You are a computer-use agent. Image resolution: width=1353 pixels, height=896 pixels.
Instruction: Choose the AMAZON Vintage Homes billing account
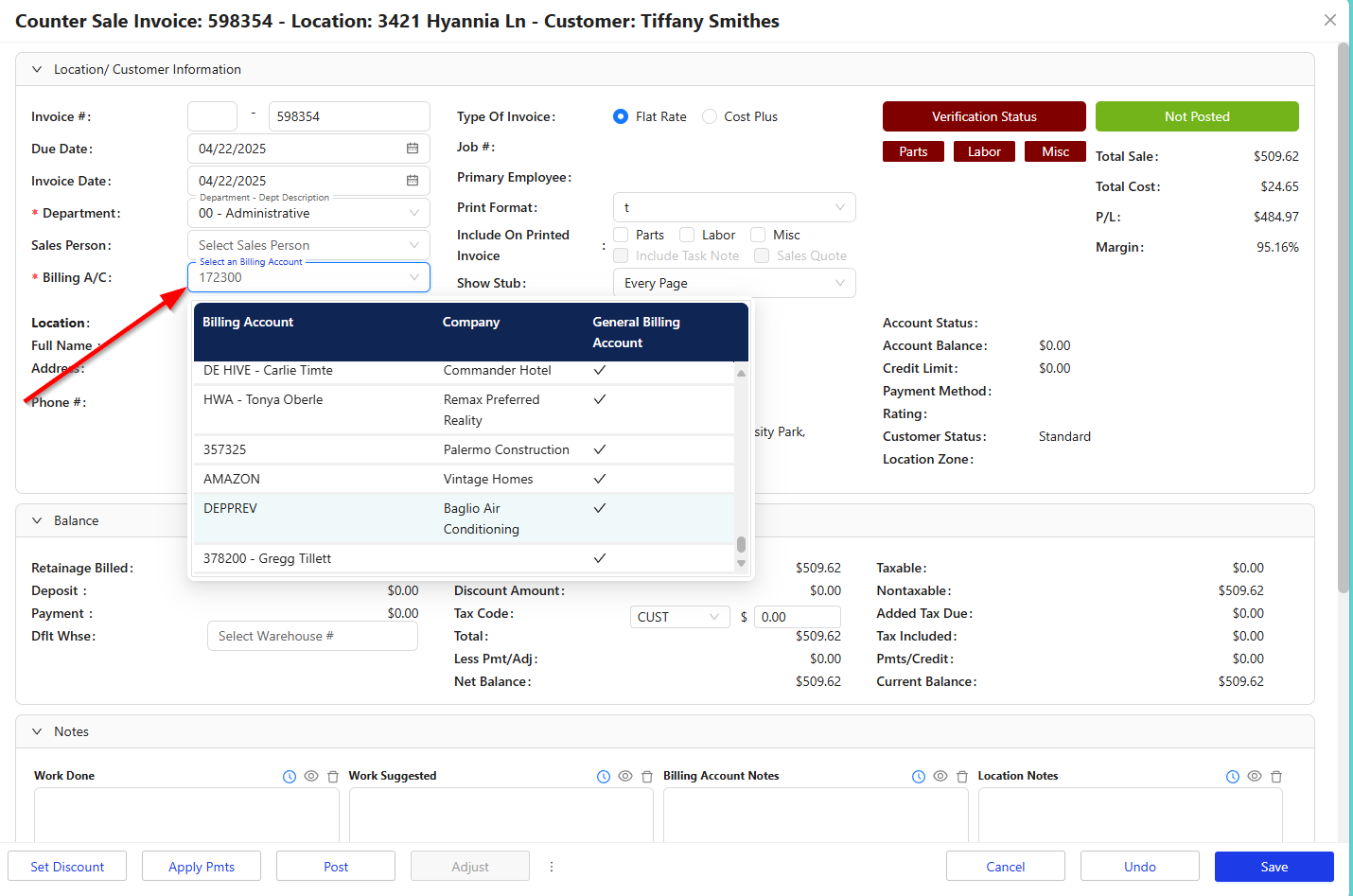click(464, 479)
